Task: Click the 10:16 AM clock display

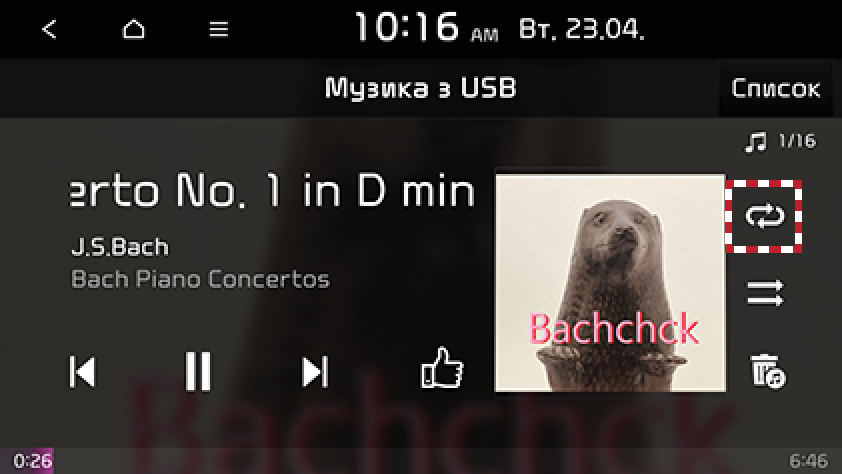Action: [426, 28]
